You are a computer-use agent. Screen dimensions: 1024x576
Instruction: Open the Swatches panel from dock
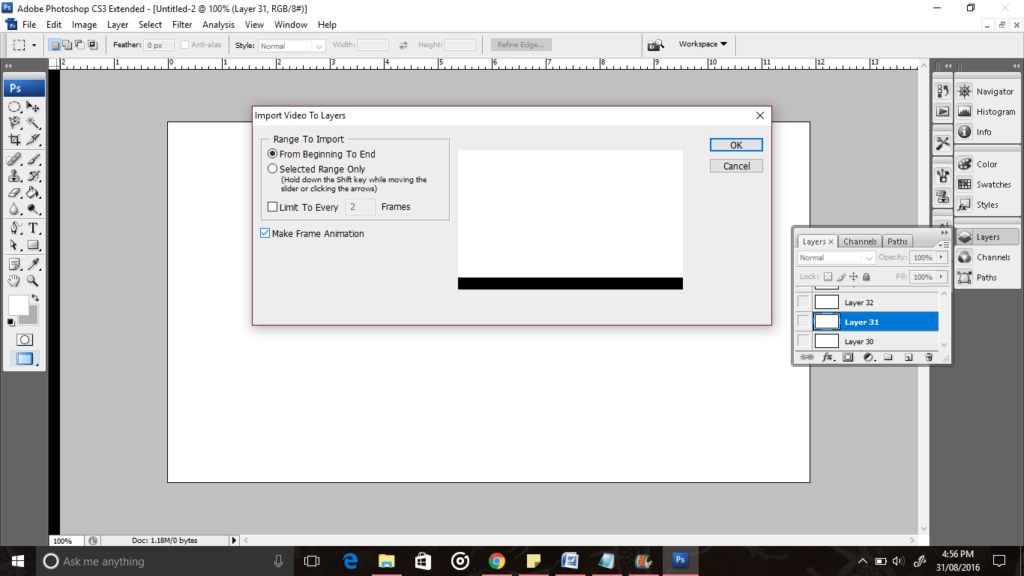(x=987, y=185)
